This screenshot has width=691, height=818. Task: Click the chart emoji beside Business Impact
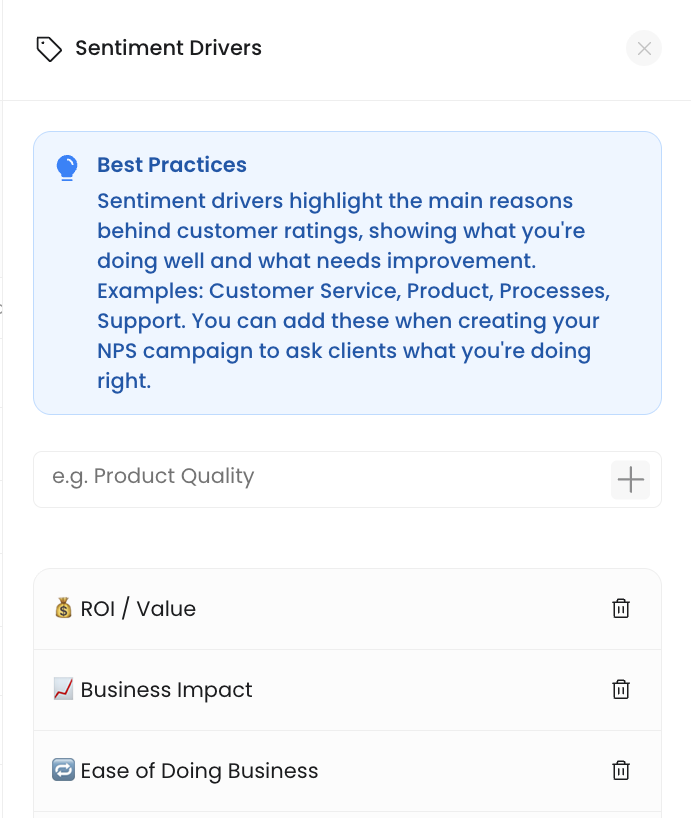[64, 689]
